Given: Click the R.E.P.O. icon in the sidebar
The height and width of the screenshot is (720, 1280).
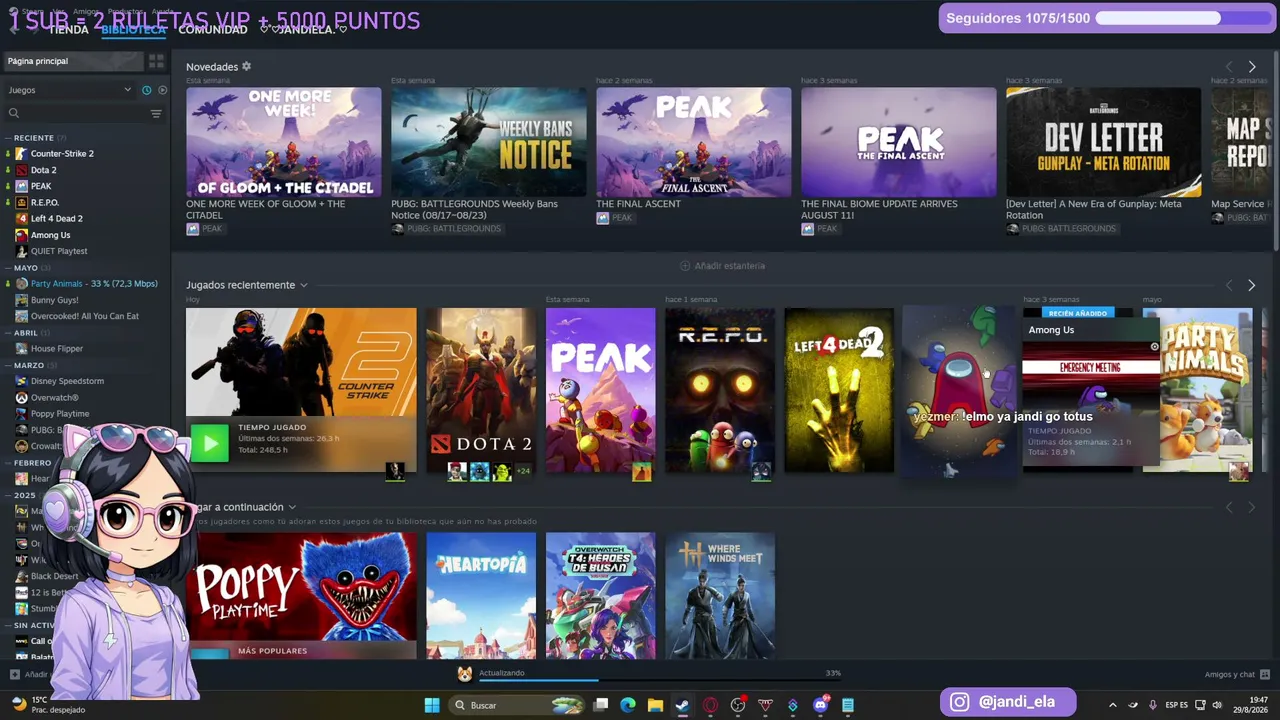Looking at the screenshot, I should tap(21, 202).
